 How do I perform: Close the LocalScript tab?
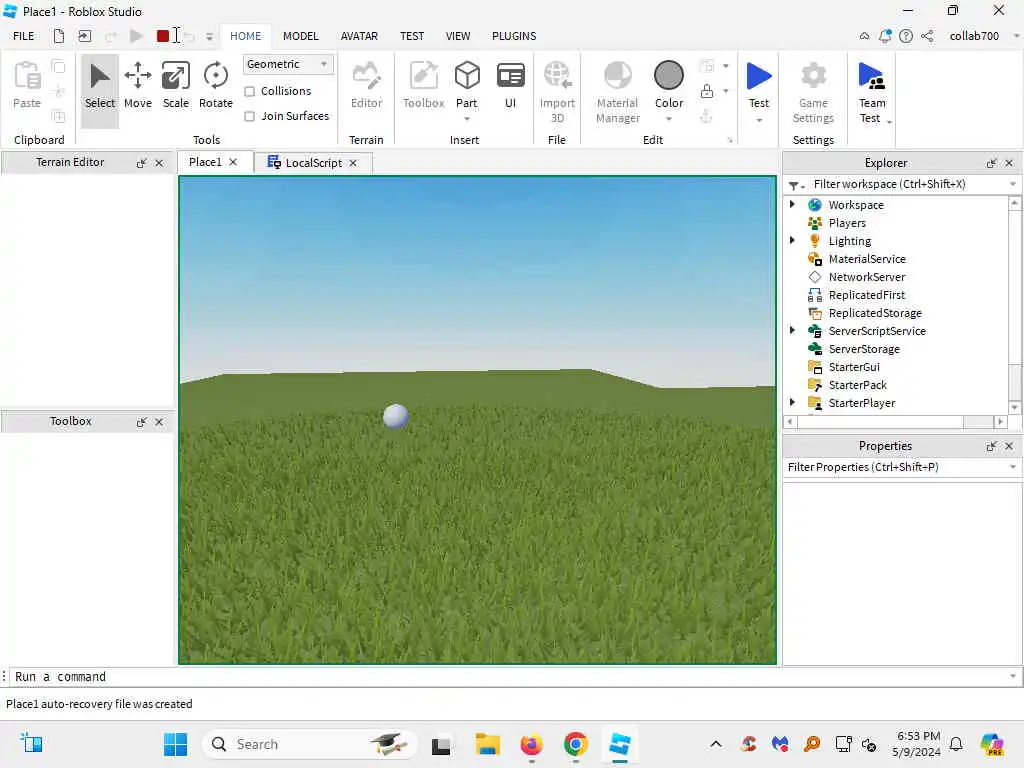point(353,163)
